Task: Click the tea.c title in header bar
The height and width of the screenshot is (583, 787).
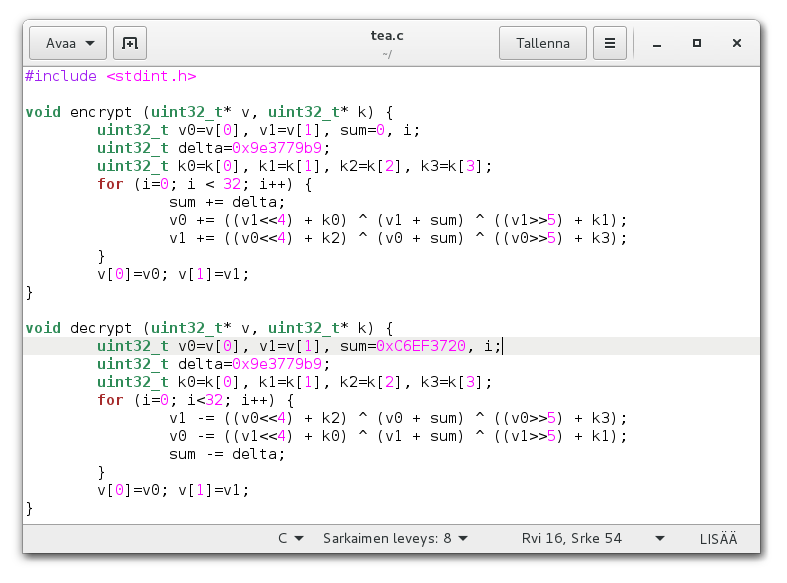Action: (387, 36)
